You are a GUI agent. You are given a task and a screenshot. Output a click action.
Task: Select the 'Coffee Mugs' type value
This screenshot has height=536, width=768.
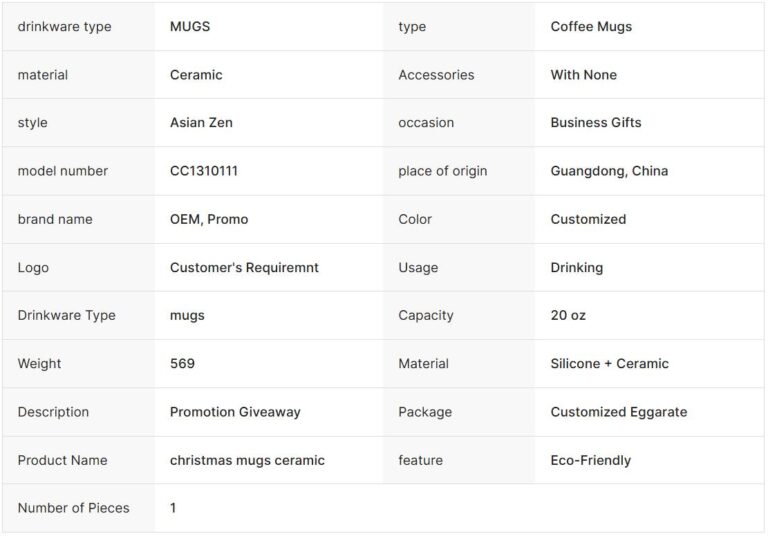coord(591,27)
